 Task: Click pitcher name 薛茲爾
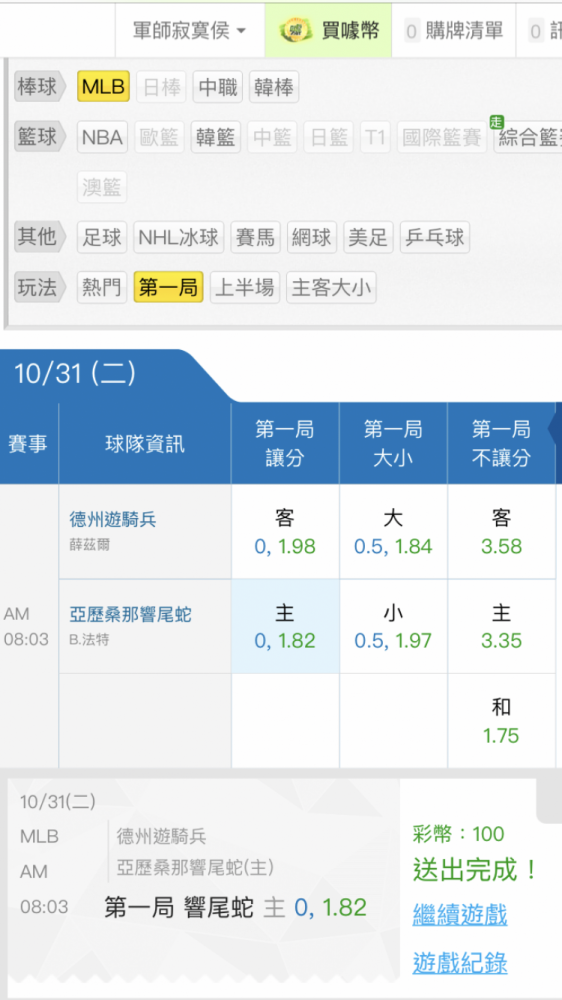89,546
